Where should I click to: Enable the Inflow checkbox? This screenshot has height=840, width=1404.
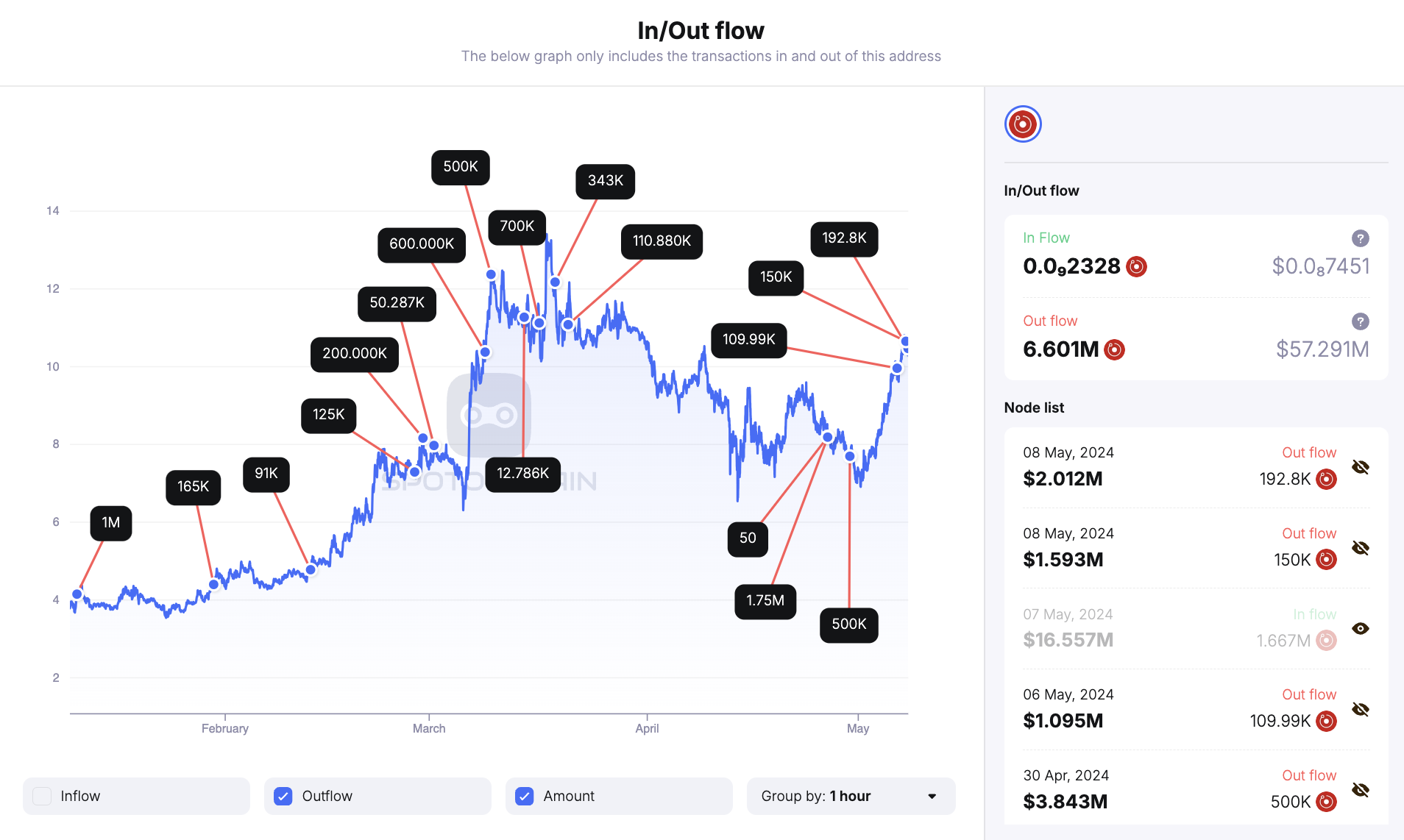point(43,796)
